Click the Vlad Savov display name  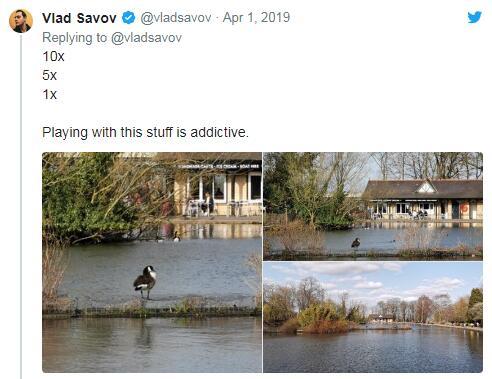click(x=79, y=18)
